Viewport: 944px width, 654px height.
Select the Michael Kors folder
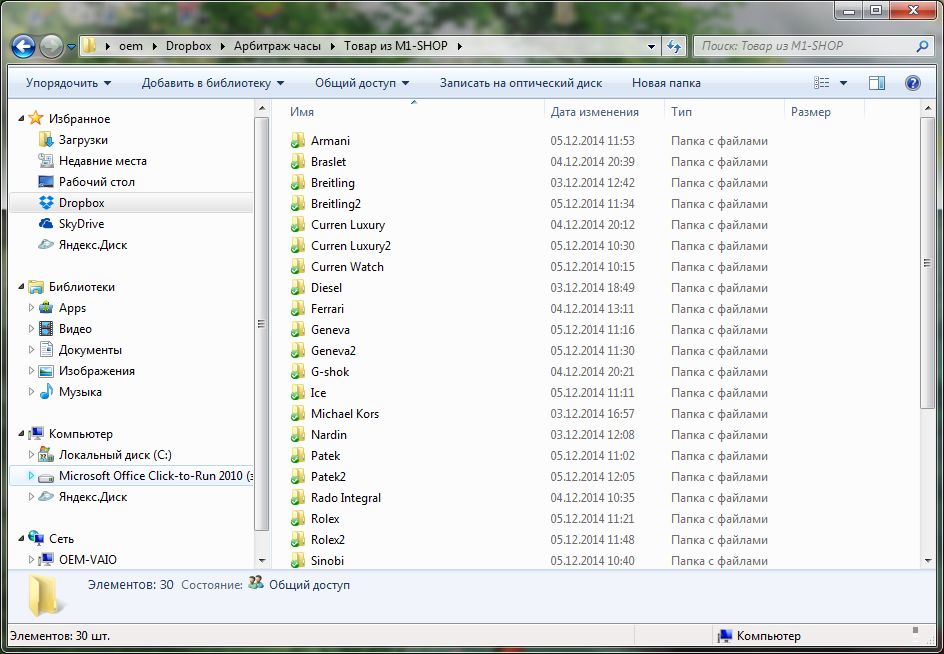click(344, 414)
